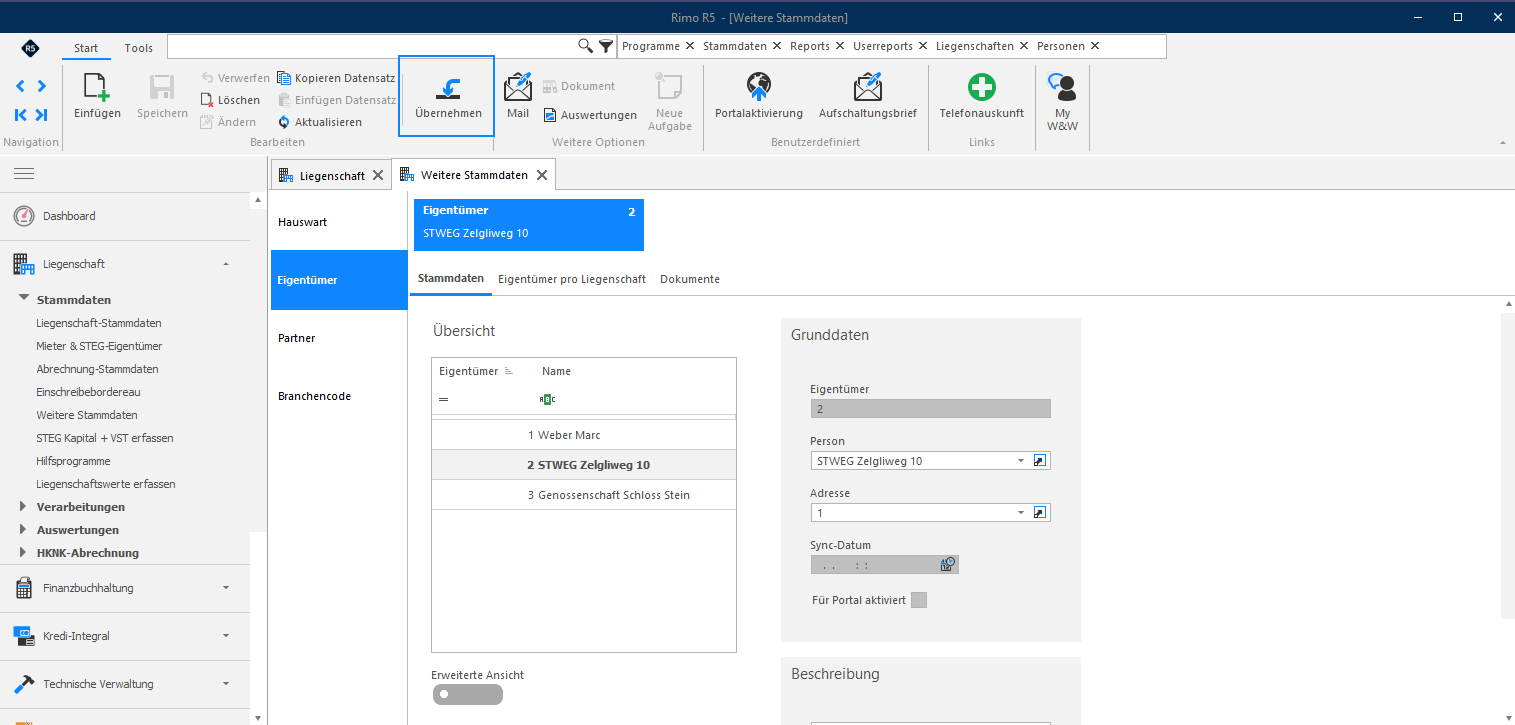Screen dimensions: 1515x725
Task: Expand the Verarbeitungen tree node
Action: click(x=23, y=506)
